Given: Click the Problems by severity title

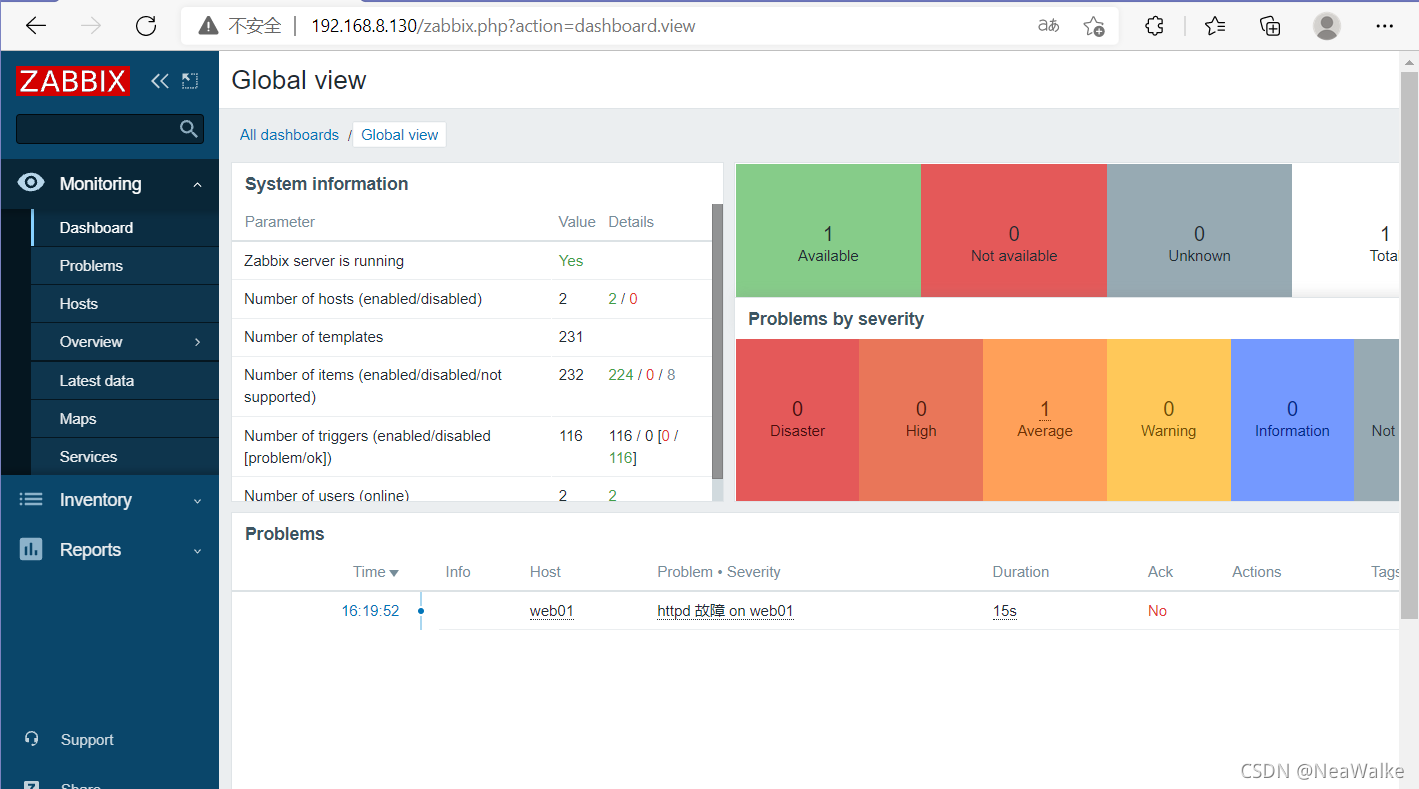Looking at the screenshot, I should (836, 319).
